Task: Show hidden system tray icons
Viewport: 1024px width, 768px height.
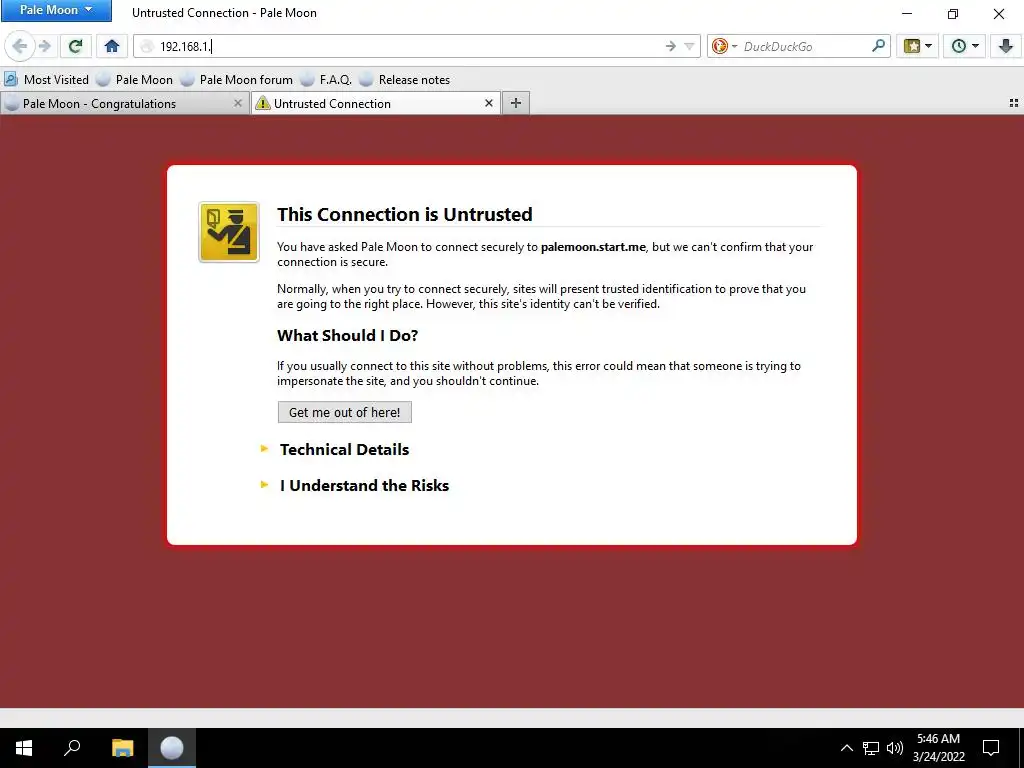Action: 846,748
